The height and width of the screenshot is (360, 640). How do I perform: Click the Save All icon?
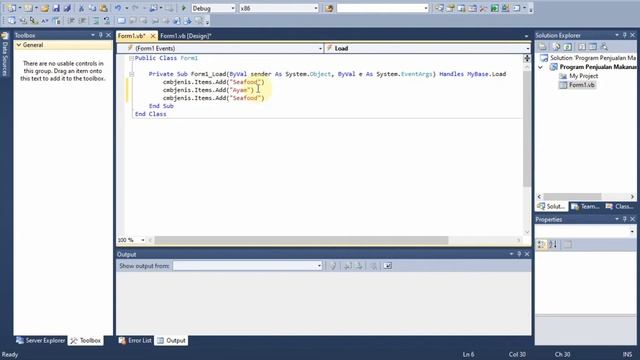pos(67,8)
